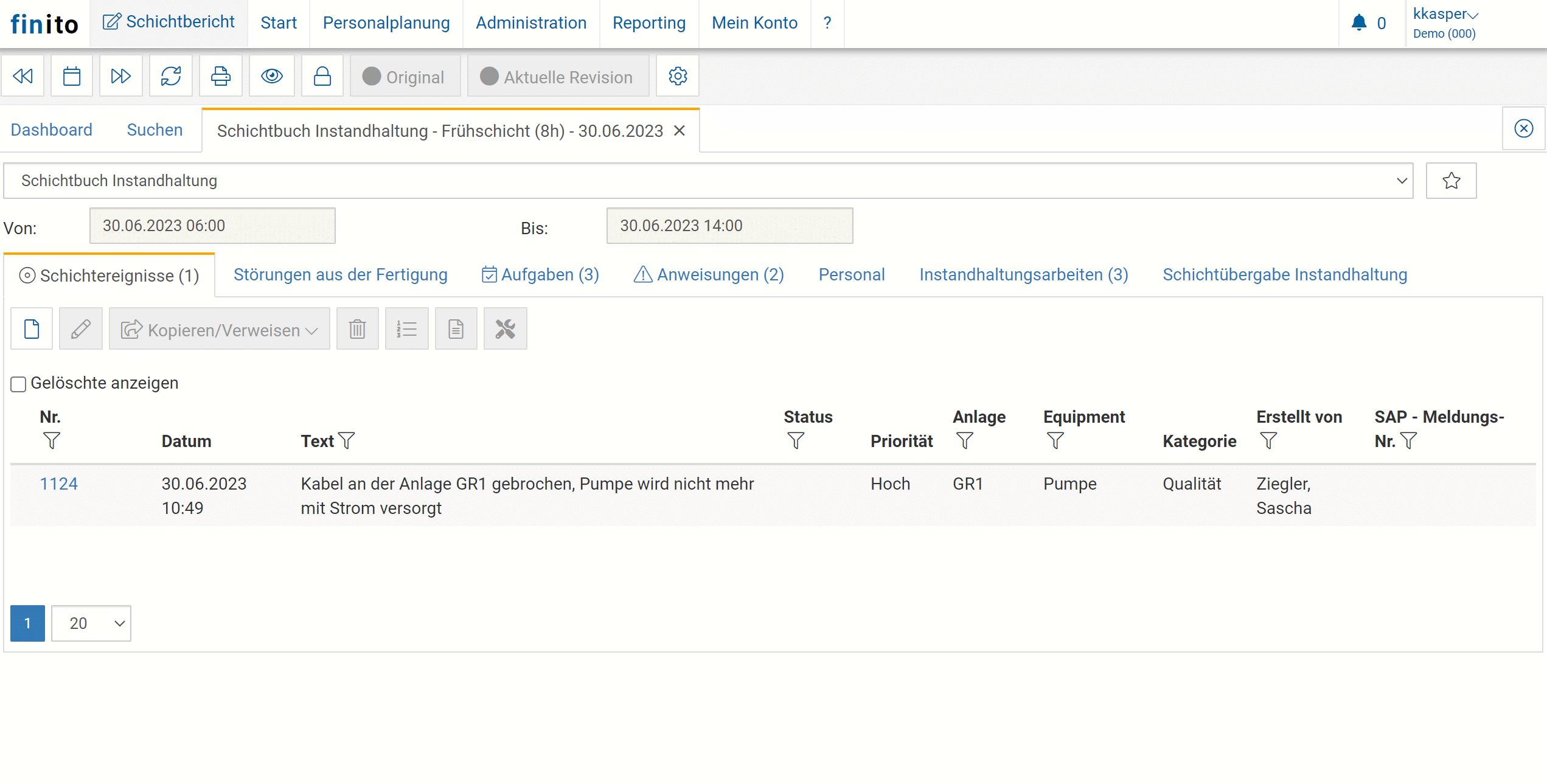
Task: Select Anweisungen (2) tab item
Action: tap(709, 274)
